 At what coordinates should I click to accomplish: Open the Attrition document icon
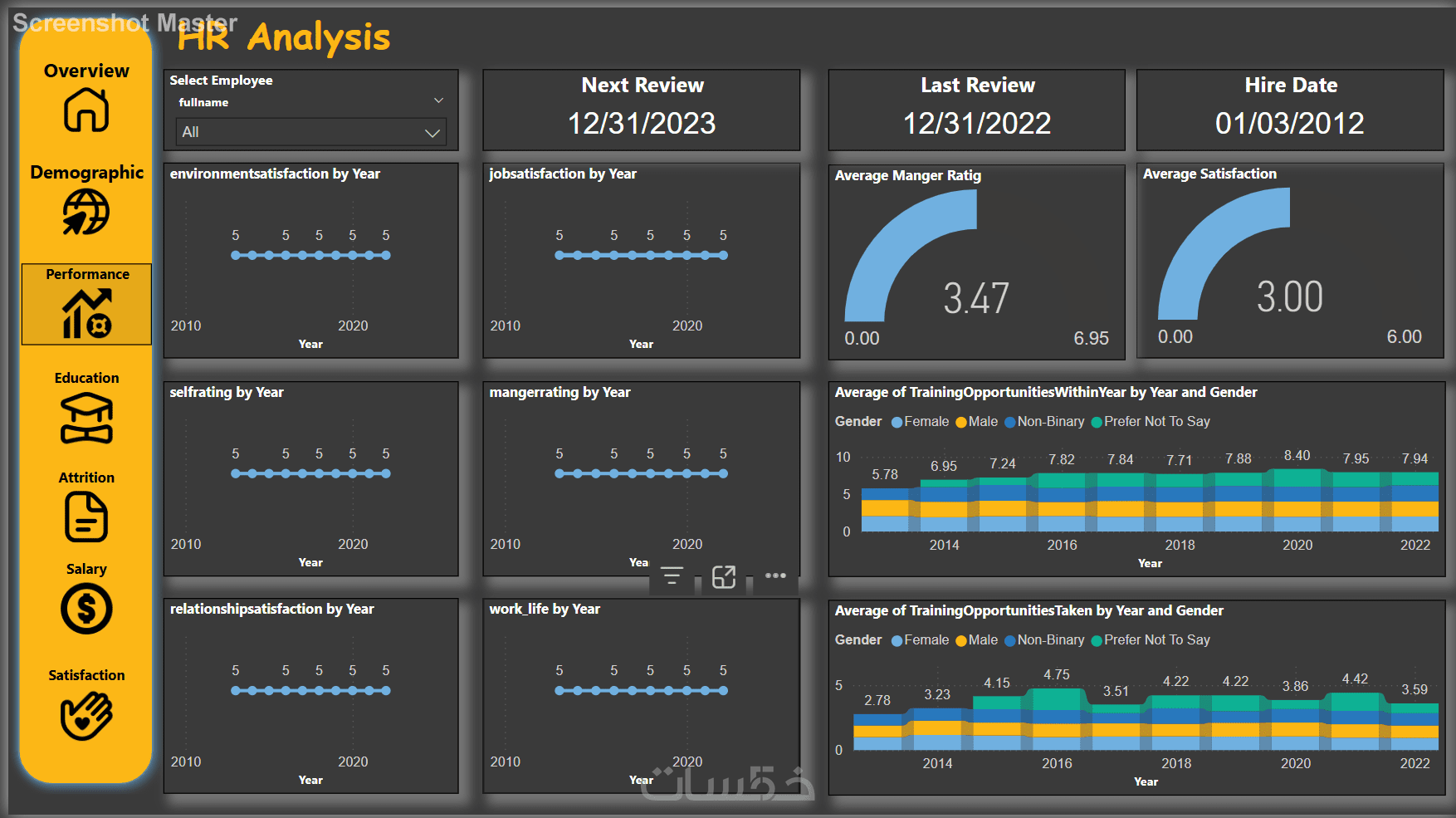click(x=86, y=517)
